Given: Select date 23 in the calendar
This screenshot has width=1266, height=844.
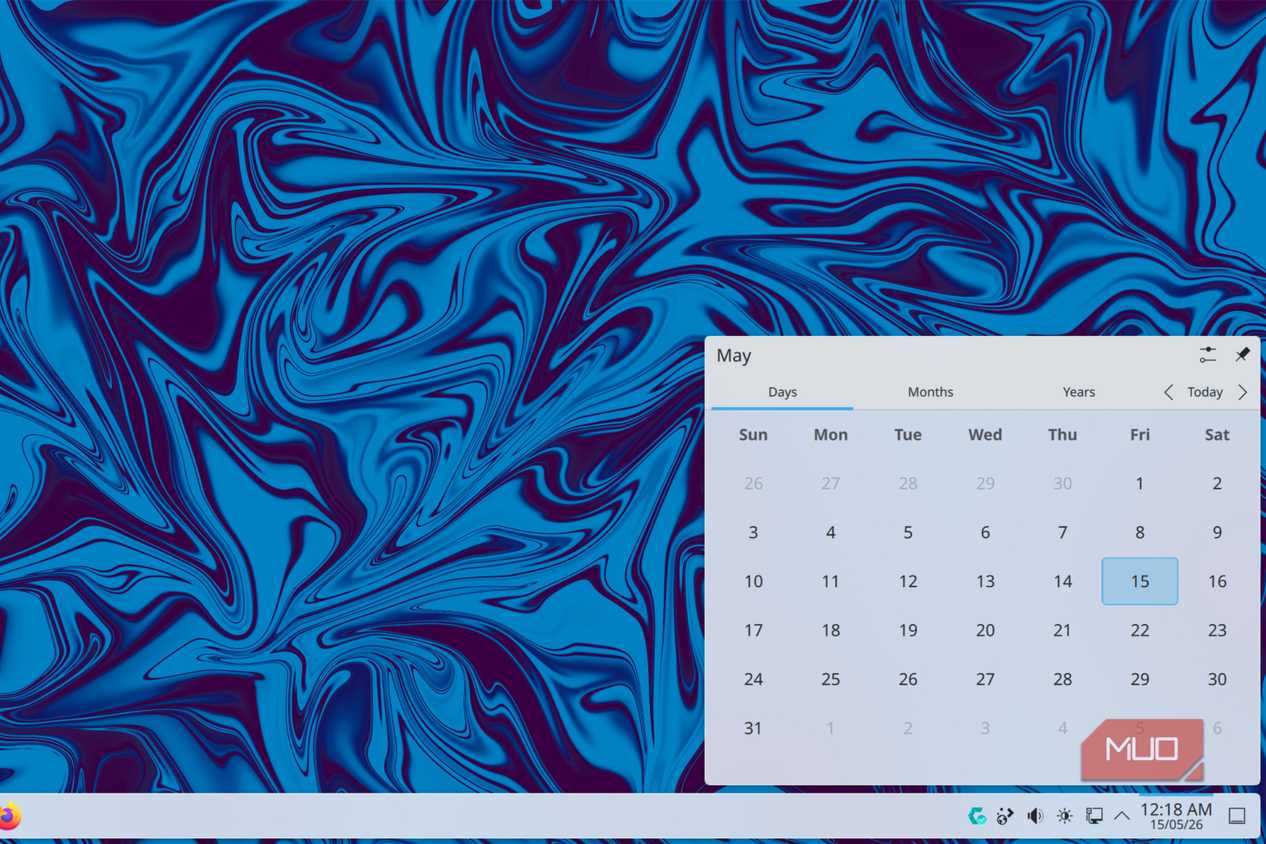Looking at the screenshot, I should point(1217,630).
